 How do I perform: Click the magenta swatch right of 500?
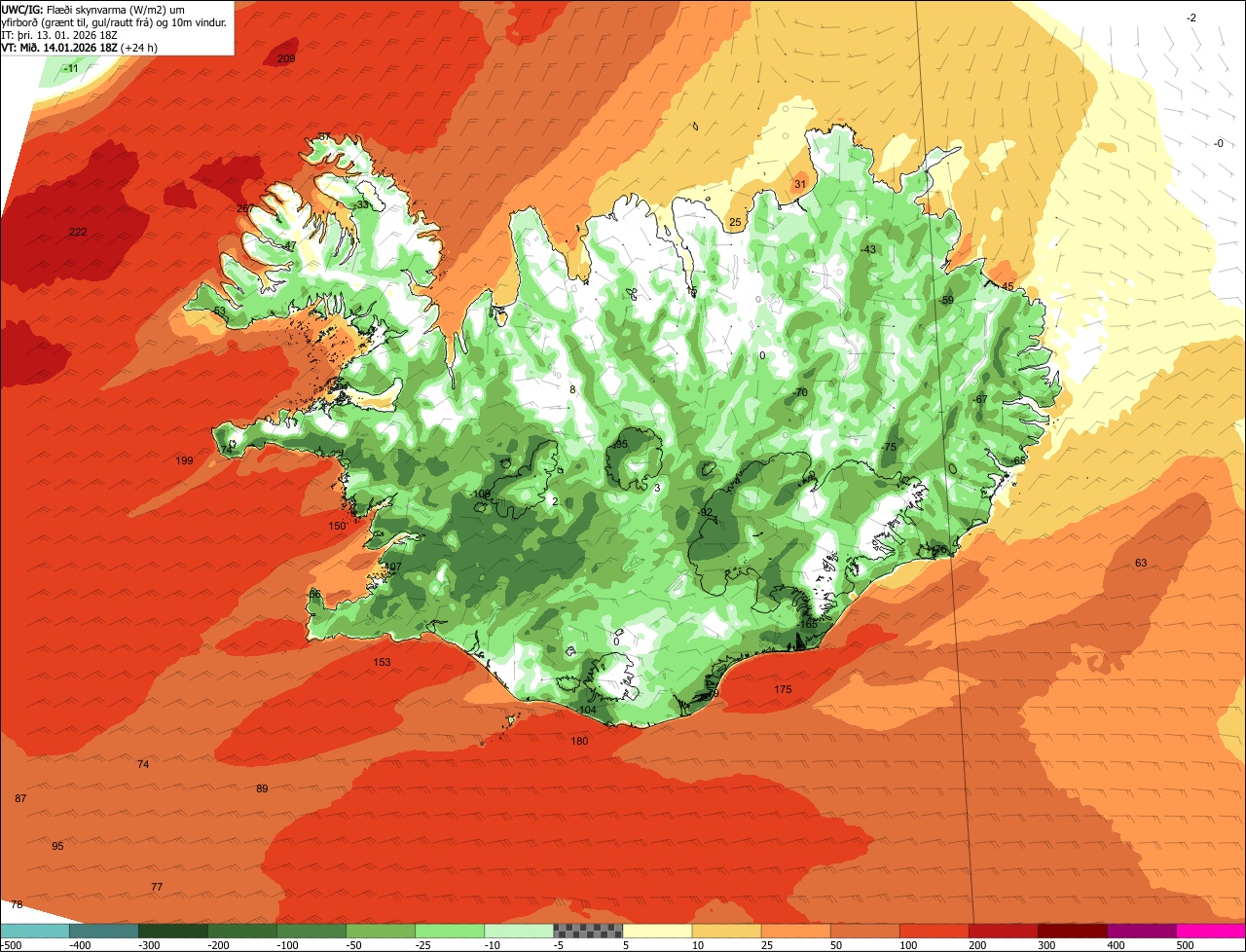tap(1211, 931)
